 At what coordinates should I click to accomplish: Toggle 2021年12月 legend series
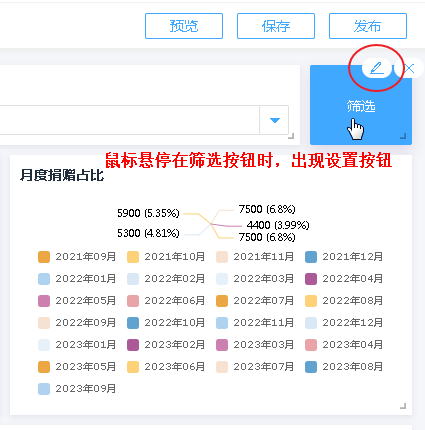[x=344, y=257]
